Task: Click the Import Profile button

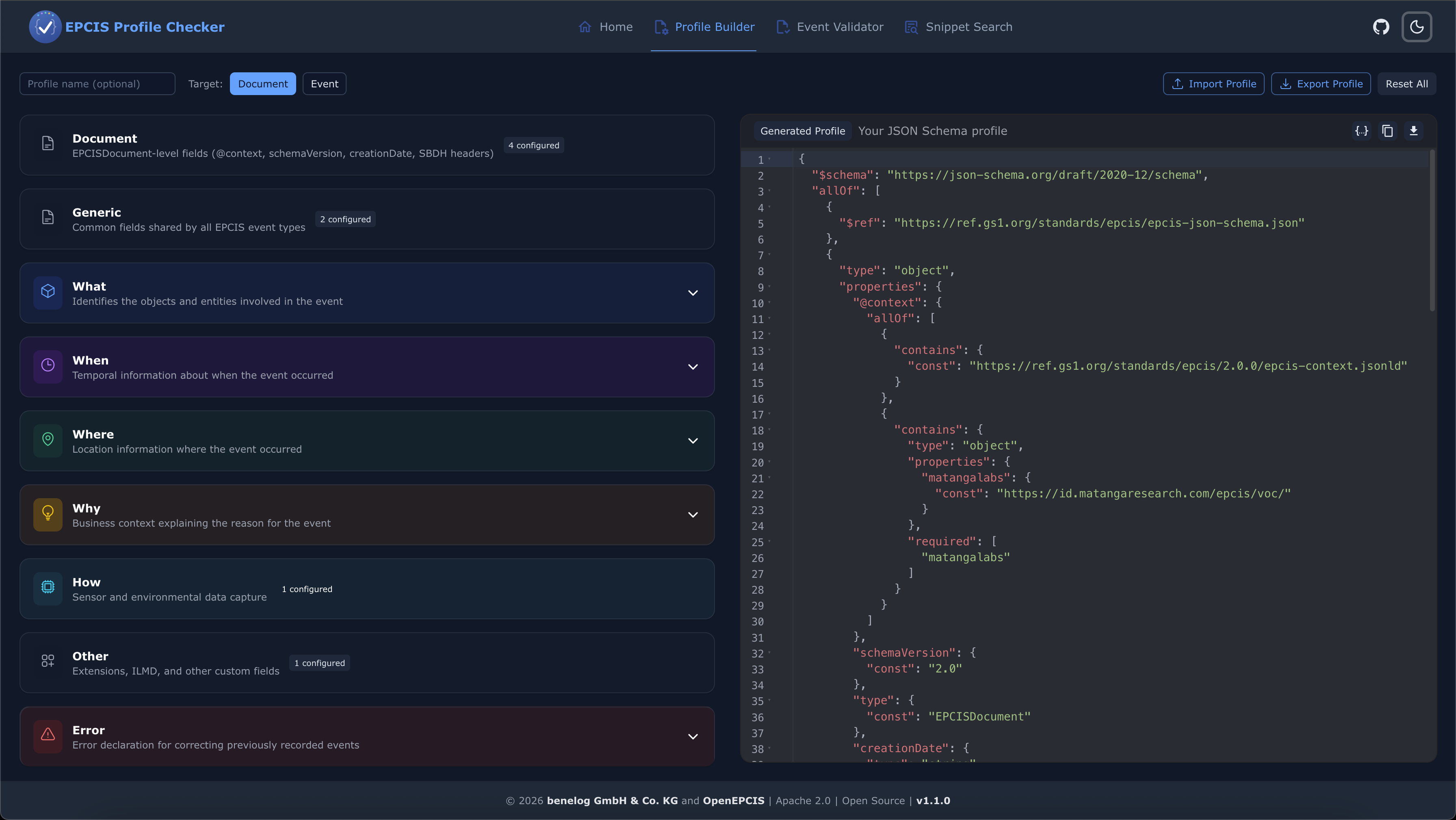Action: (x=1213, y=84)
